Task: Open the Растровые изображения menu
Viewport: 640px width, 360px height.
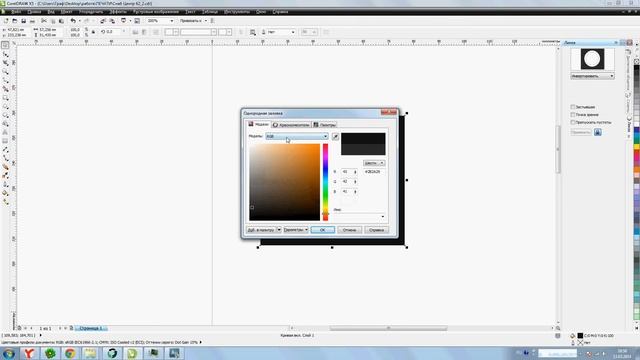Action: (156, 12)
